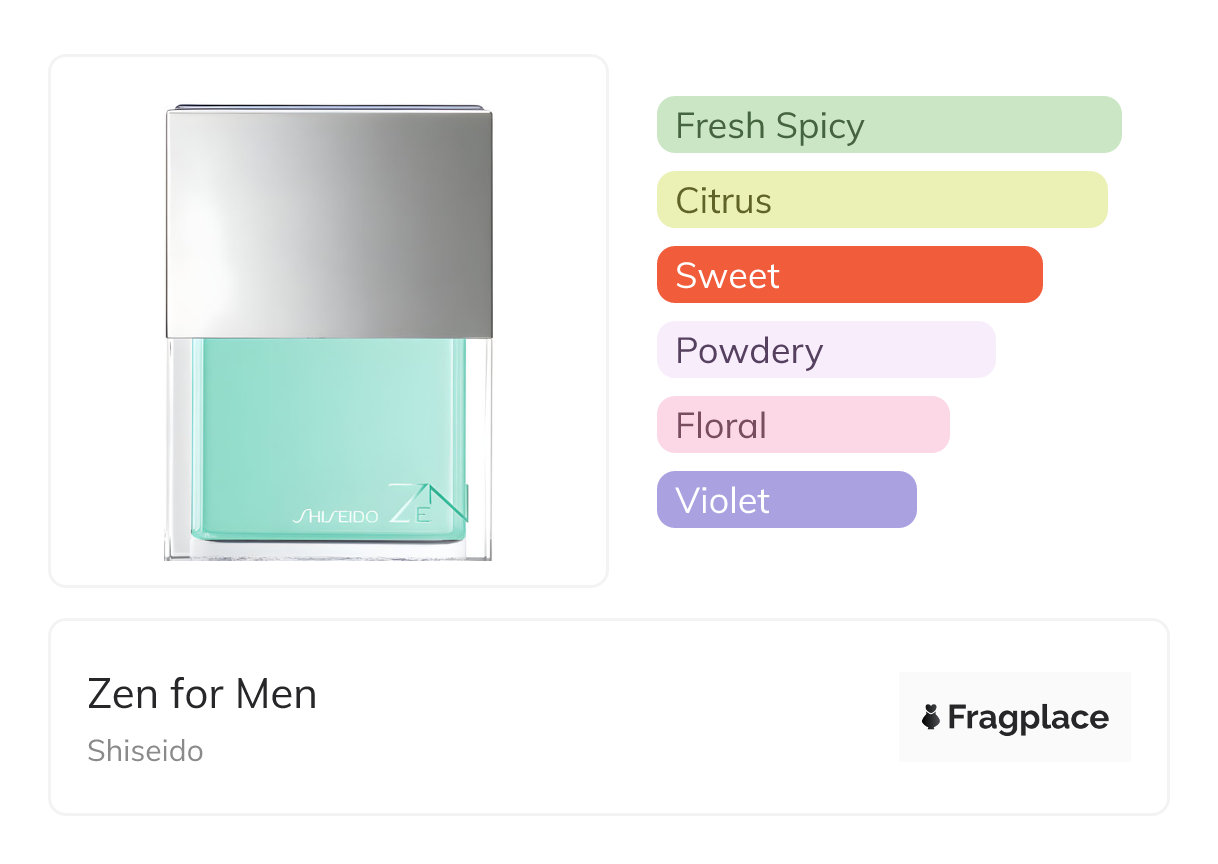Click the silver cap of the bottle
This screenshot has height=864, width=1218.
pos(329,224)
